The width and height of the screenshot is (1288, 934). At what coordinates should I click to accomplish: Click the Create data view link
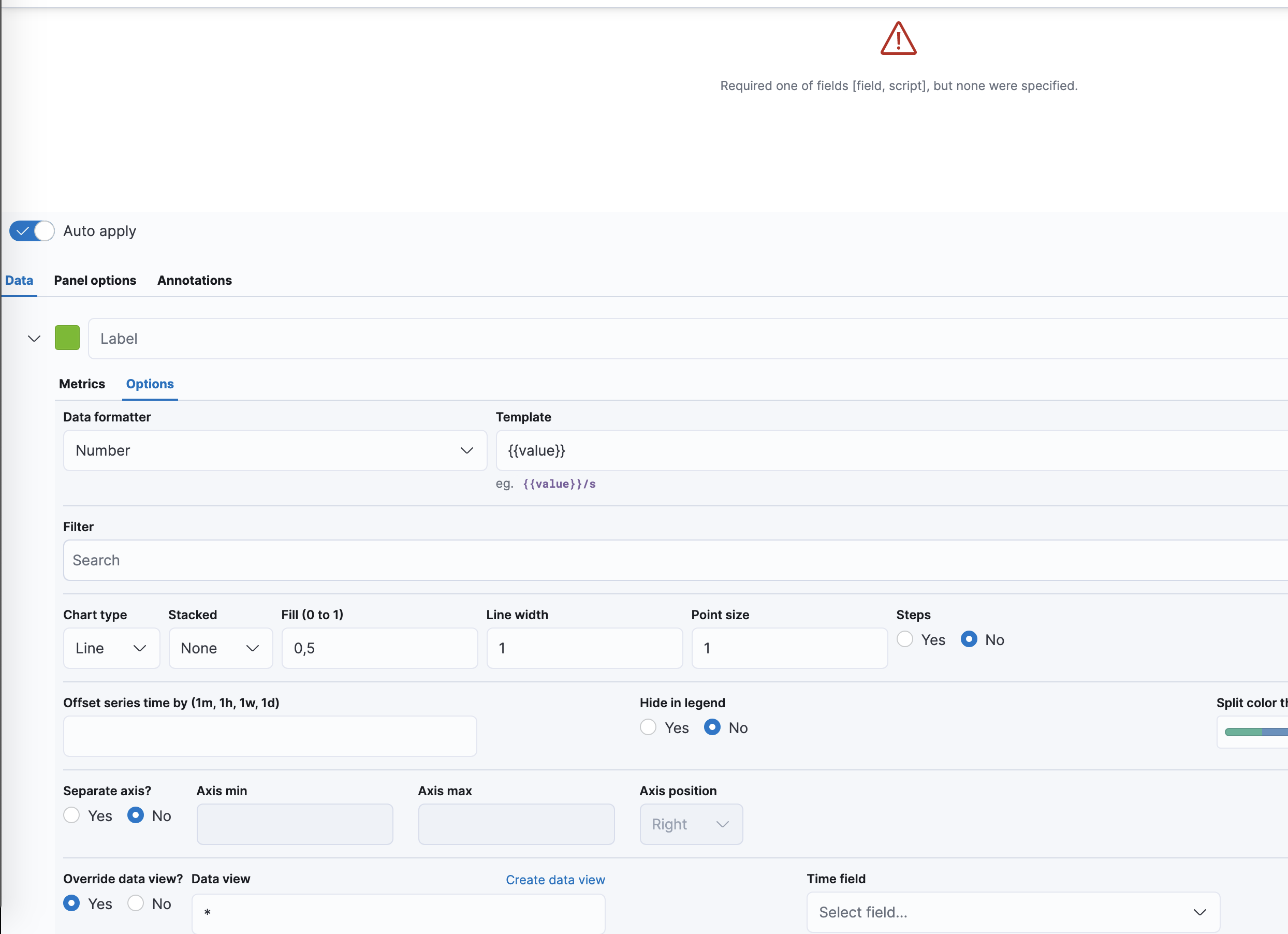tap(555, 880)
